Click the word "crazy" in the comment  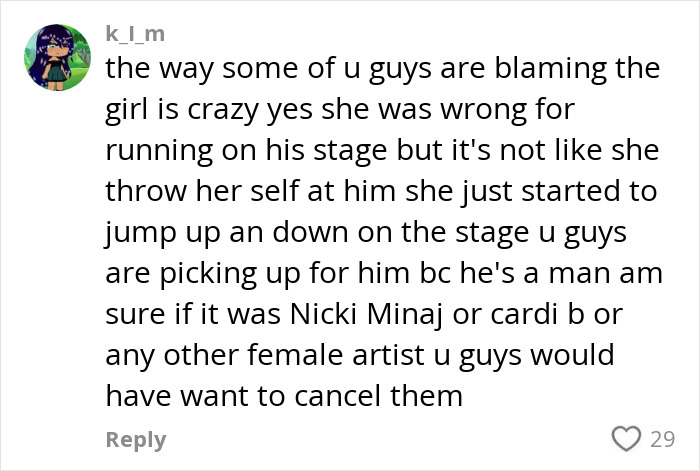pos(223,111)
